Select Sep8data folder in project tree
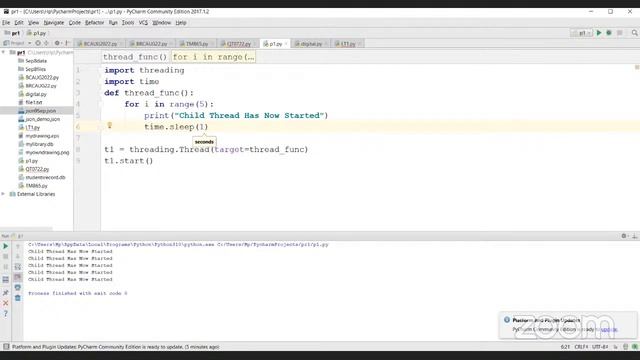This screenshot has width=640, height=360. 36,61
